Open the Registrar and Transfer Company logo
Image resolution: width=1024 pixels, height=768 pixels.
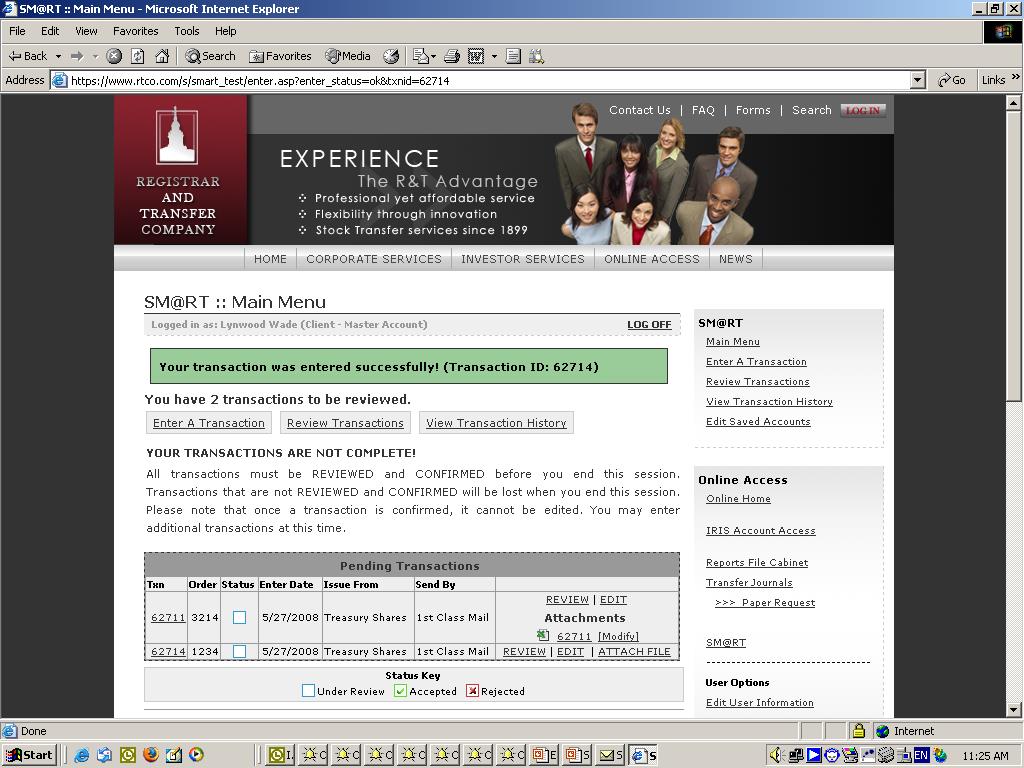pos(180,170)
